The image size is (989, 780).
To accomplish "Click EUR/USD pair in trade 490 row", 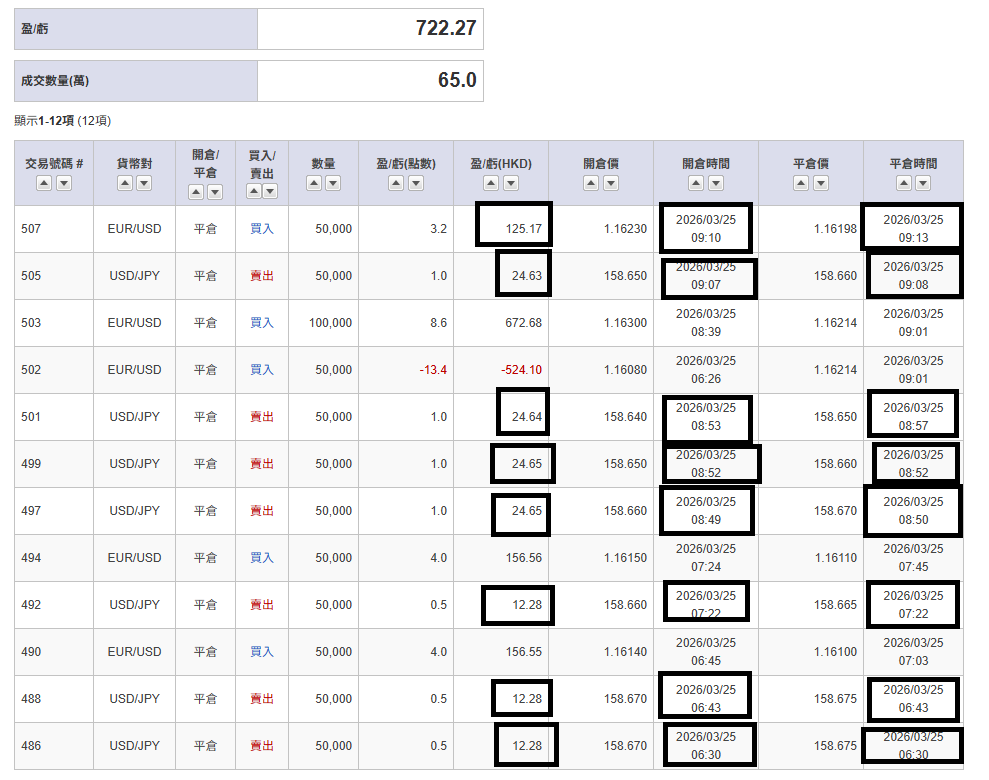I will pos(134,651).
